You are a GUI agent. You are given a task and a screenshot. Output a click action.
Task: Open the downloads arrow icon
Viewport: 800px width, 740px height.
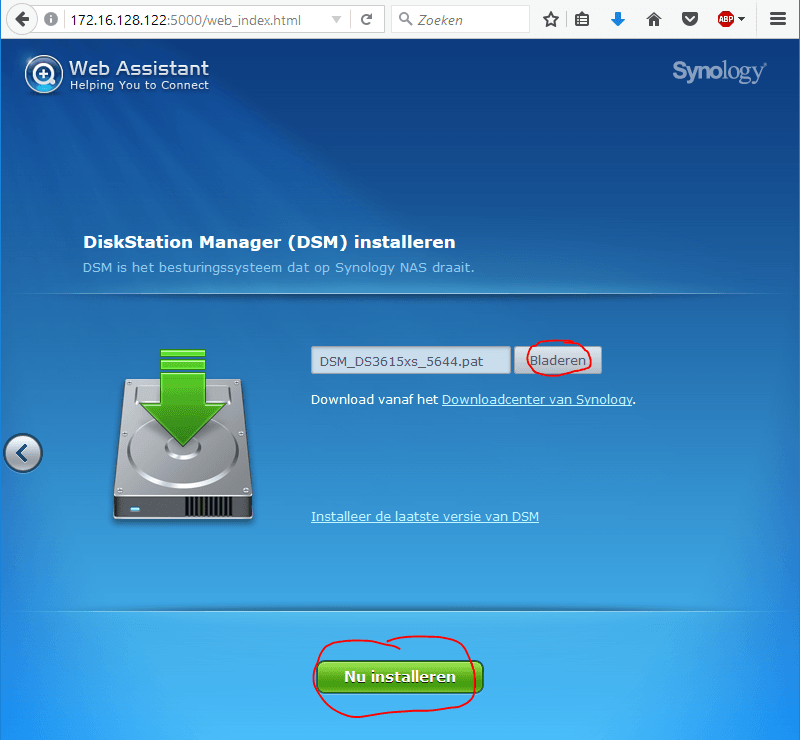(x=618, y=20)
